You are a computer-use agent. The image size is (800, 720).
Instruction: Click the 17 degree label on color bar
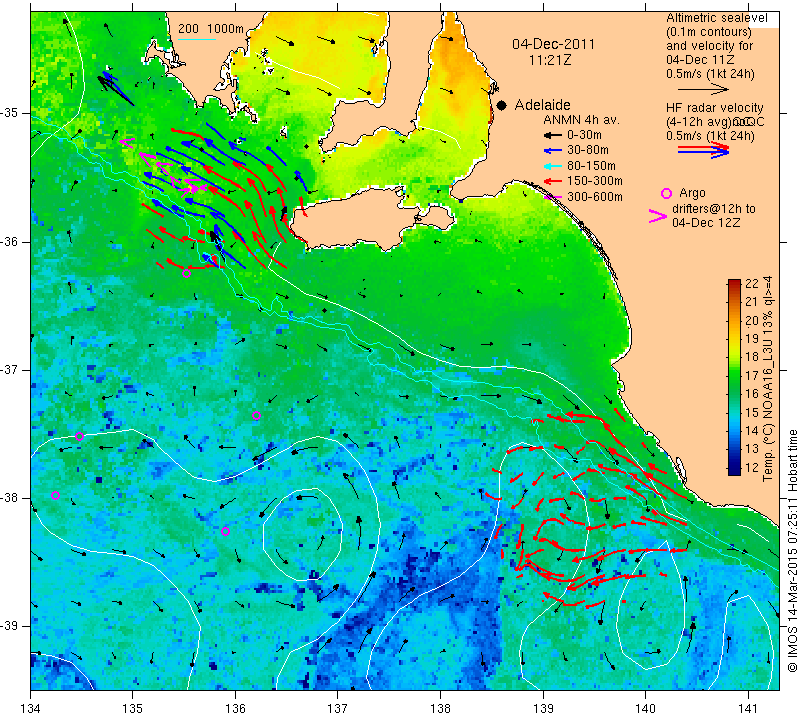tap(752, 376)
